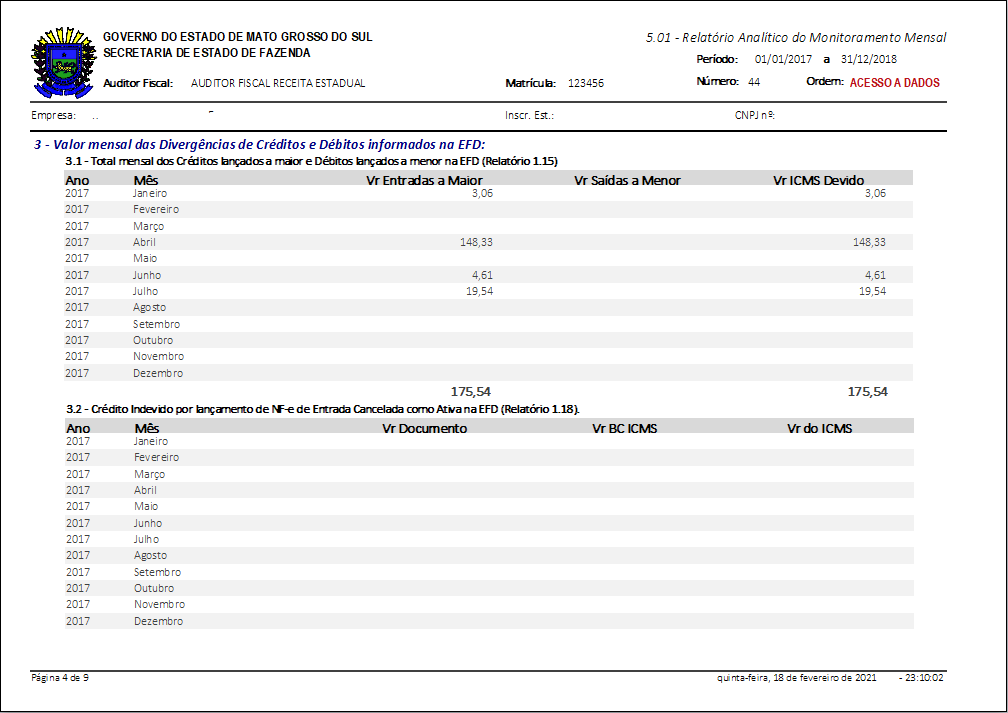Click the 'Vr ICMS Devido' column header
The width and height of the screenshot is (1008, 713).
819,180
